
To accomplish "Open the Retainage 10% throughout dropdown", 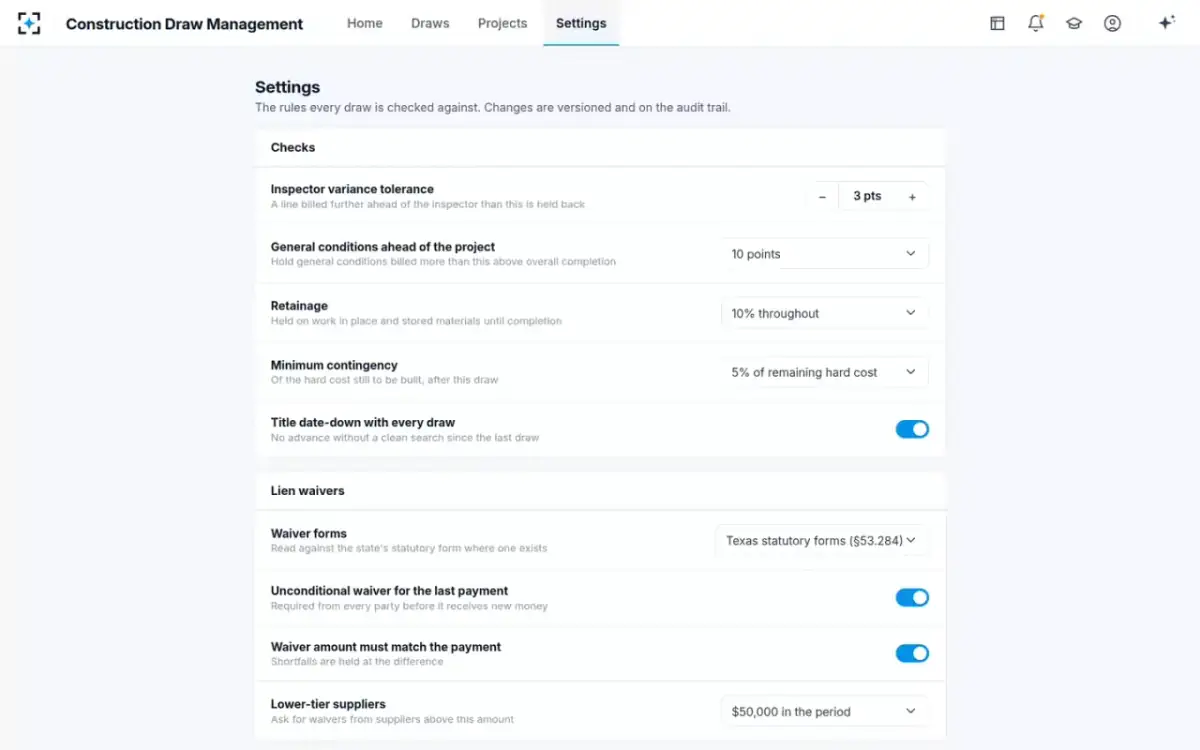I will (x=825, y=313).
